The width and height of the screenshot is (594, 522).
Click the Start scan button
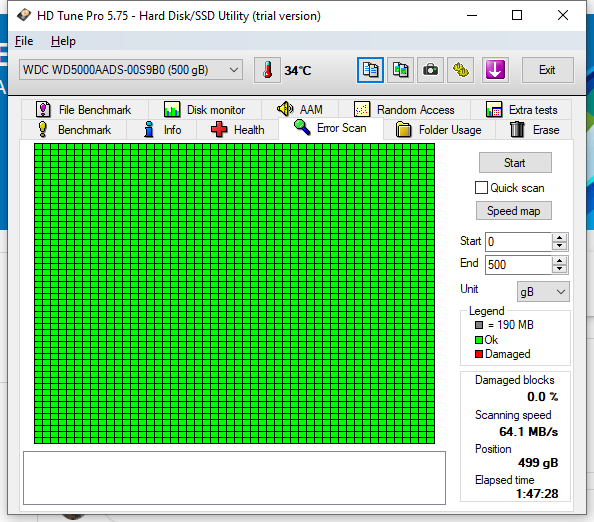[515, 163]
